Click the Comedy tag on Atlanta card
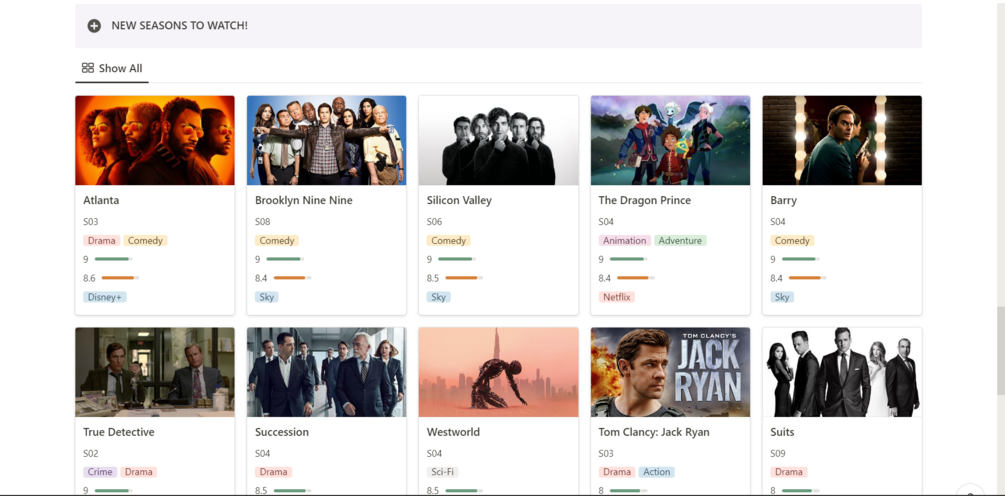The image size is (1005, 496). pyautogui.click(x=145, y=241)
